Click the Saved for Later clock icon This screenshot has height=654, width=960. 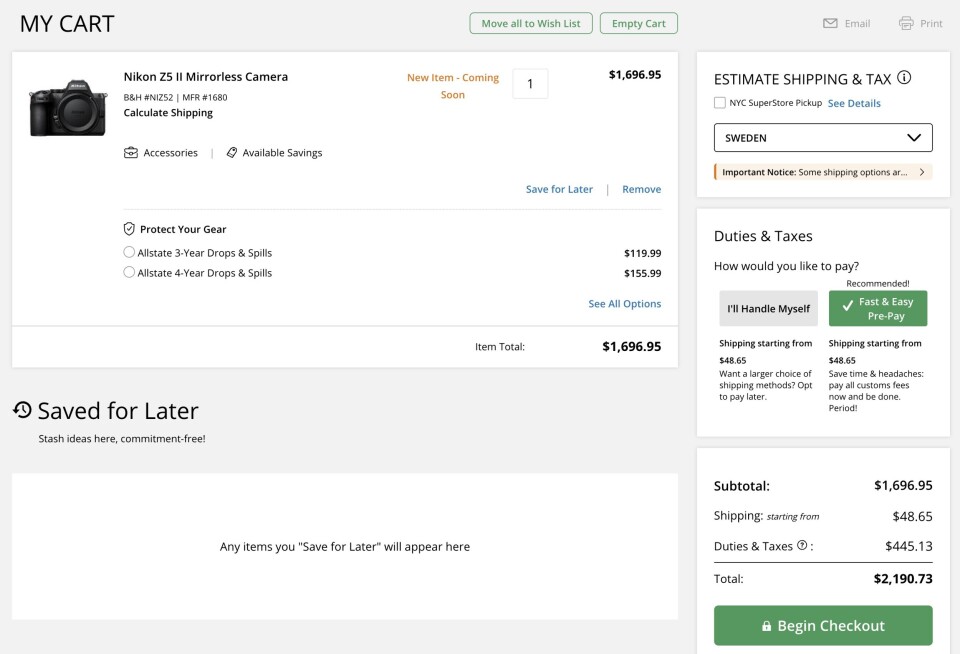click(23, 410)
